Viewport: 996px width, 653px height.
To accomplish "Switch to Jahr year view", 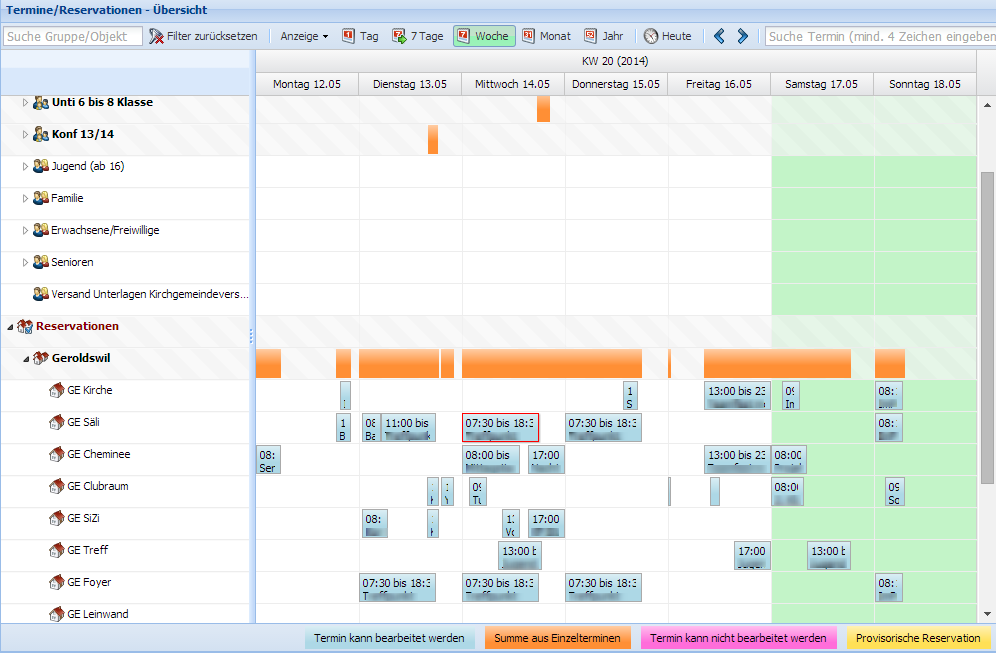I will (x=603, y=36).
